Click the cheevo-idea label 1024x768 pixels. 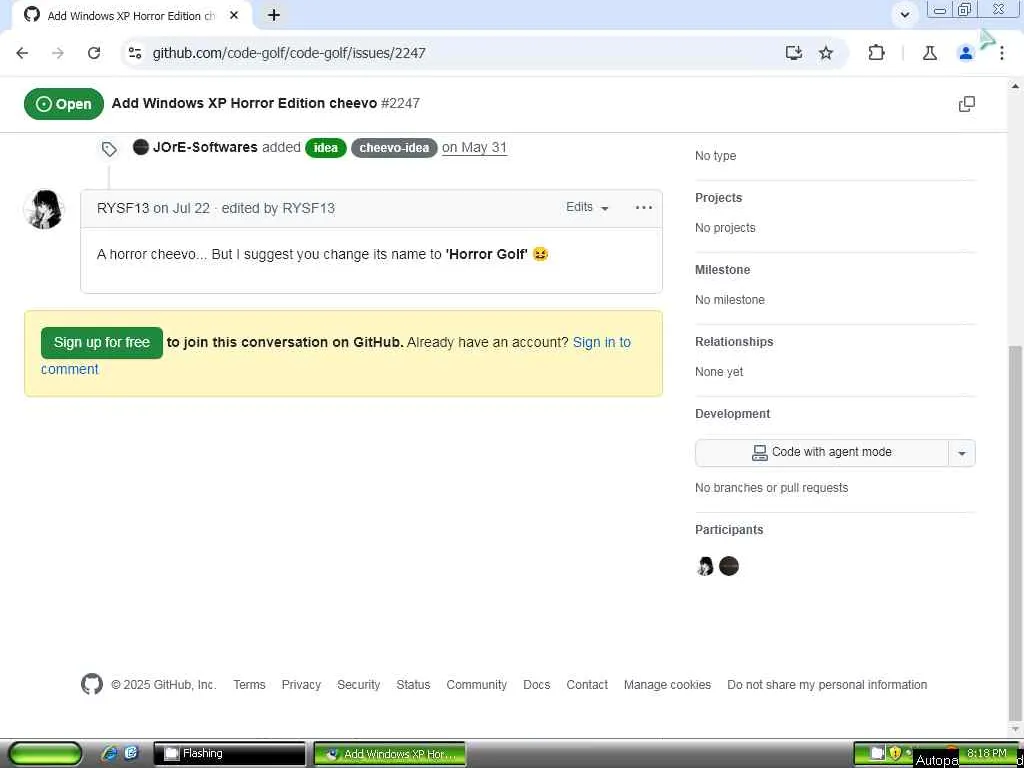(x=394, y=148)
